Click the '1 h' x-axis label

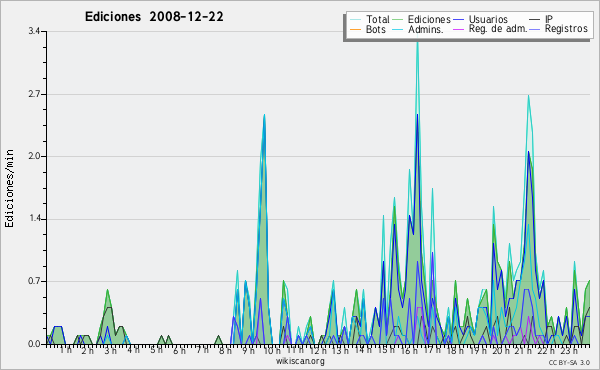pos(65,350)
